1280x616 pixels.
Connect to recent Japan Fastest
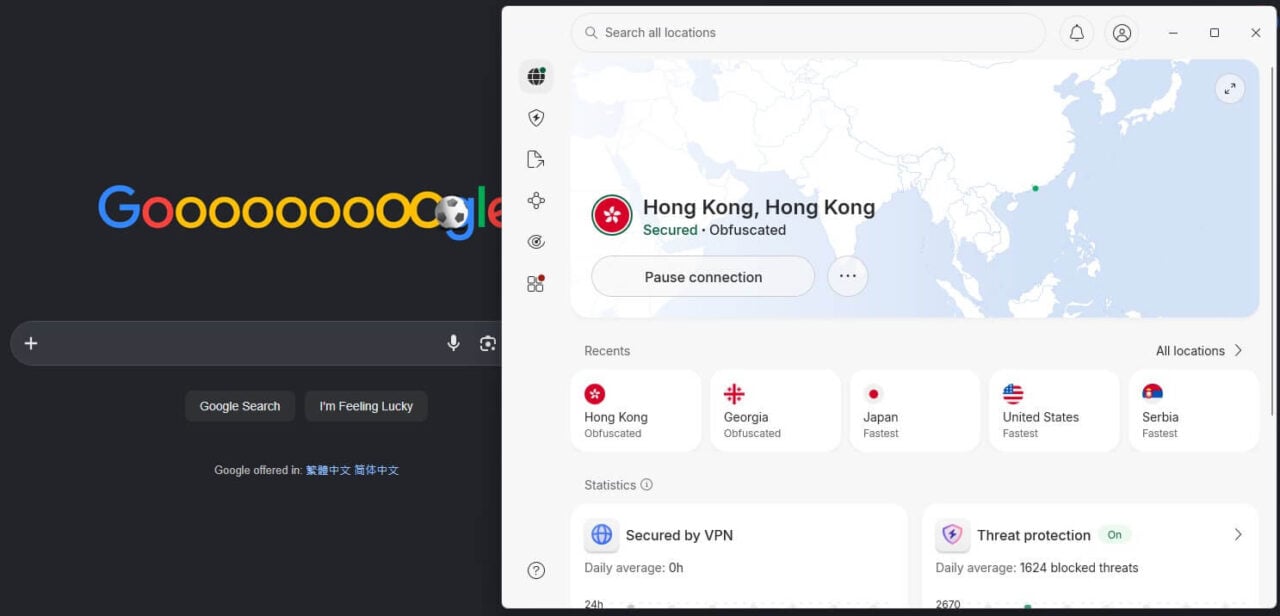pos(915,411)
